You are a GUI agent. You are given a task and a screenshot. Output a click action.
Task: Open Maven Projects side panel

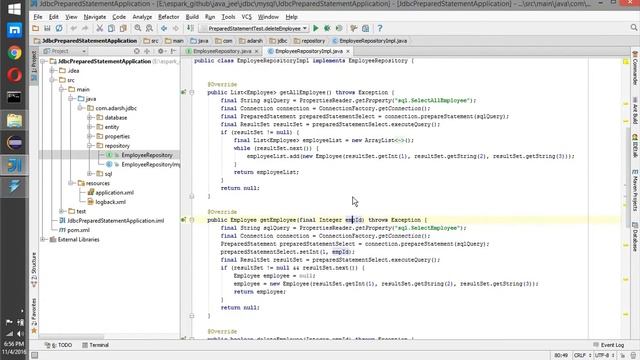635,190
